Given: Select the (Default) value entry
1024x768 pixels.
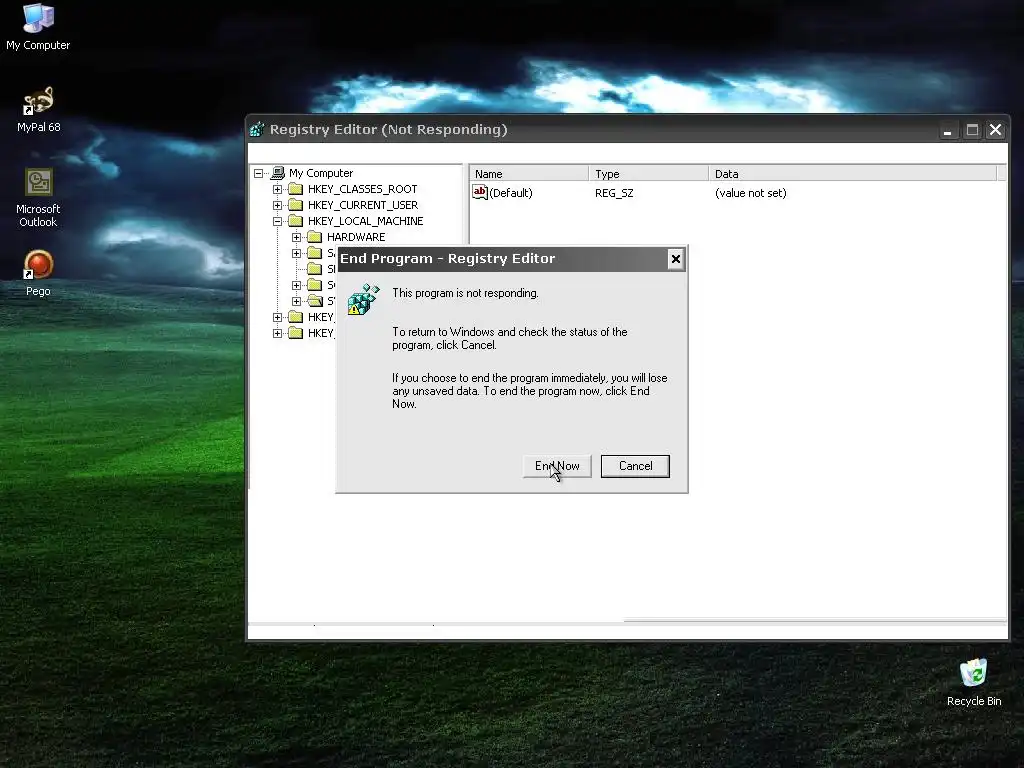Looking at the screenshot, I should [511, 193].
